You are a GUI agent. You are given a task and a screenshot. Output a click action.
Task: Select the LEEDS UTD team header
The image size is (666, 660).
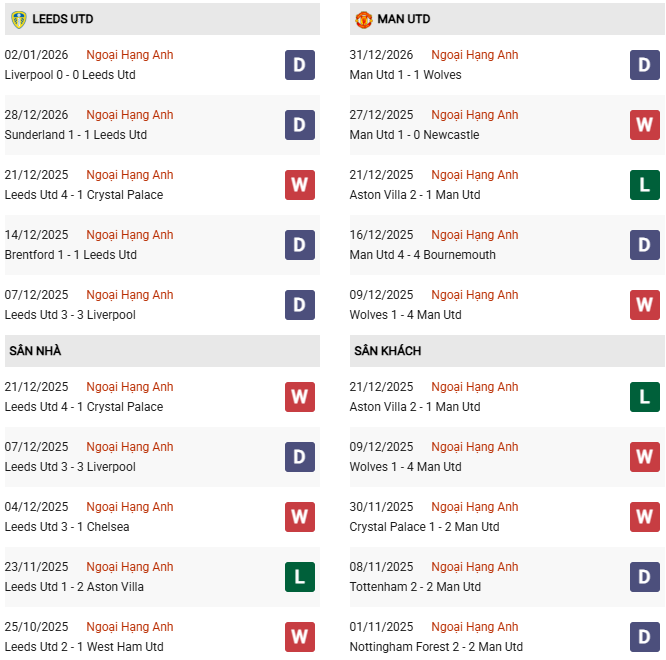click(62, 19)
